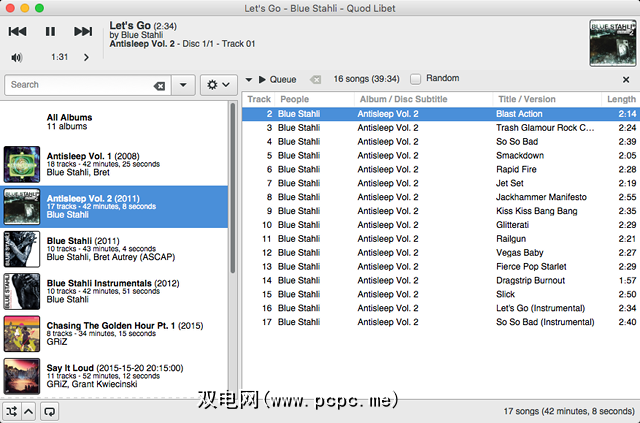Skip to the previous track
Screen dimensions: 640x423
tap(18, 31)
